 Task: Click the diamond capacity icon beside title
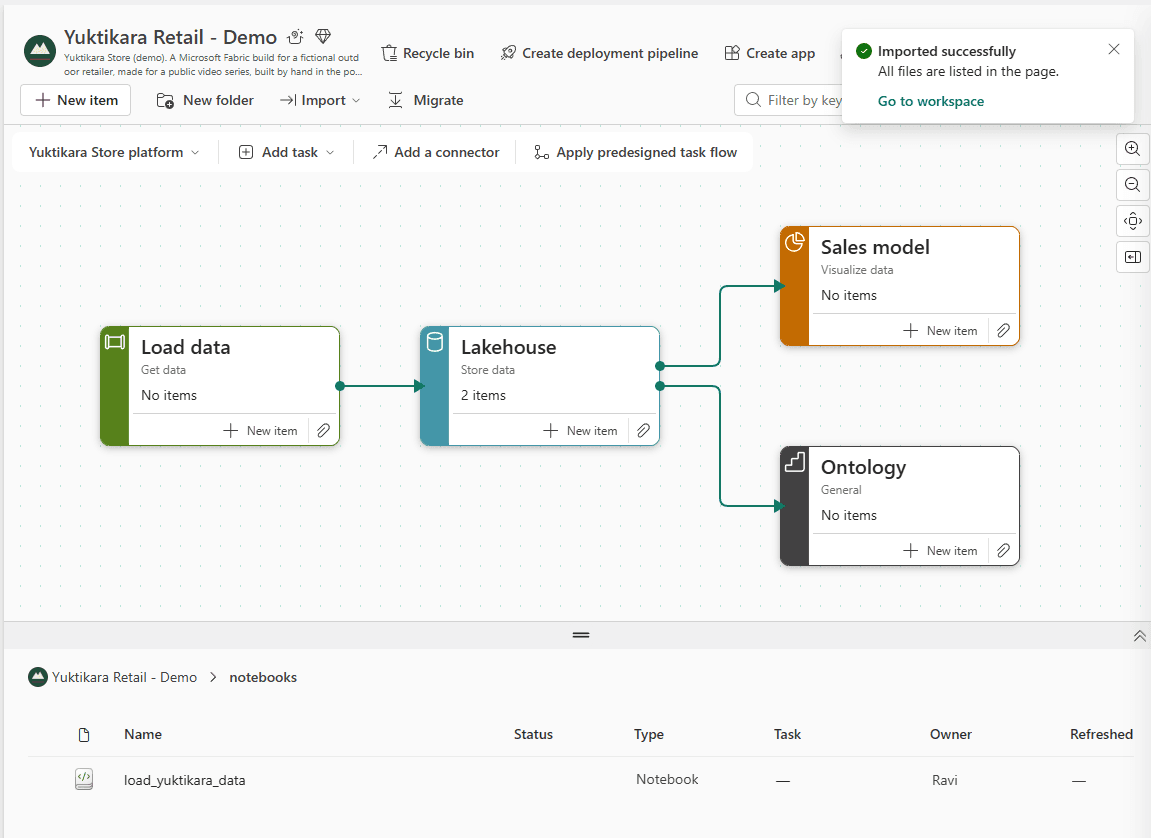[323, 36]
